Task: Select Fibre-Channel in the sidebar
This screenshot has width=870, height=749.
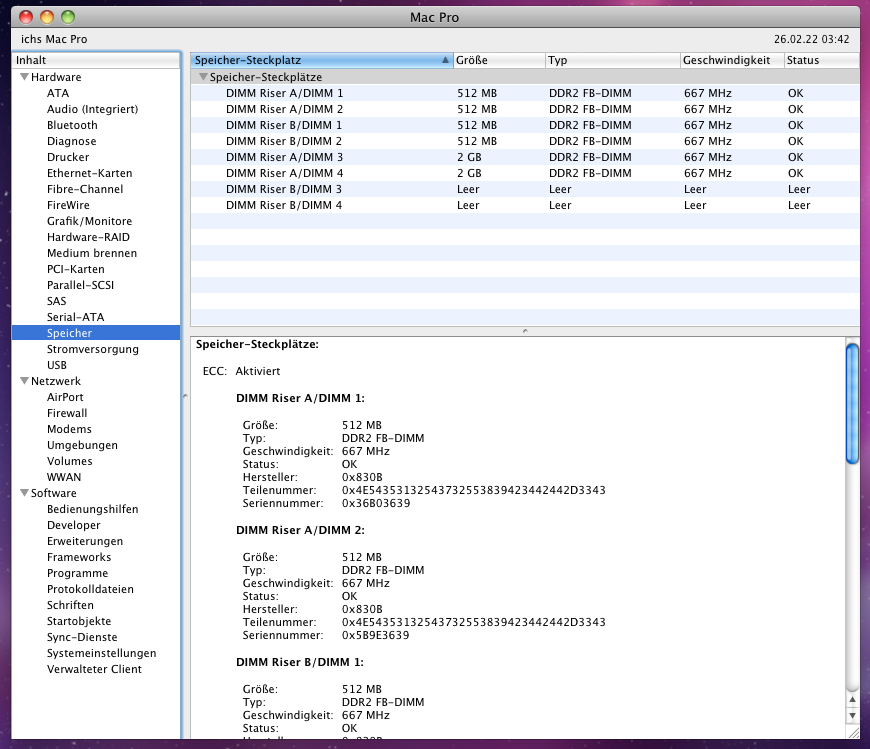Action: (x=85, y=189)
